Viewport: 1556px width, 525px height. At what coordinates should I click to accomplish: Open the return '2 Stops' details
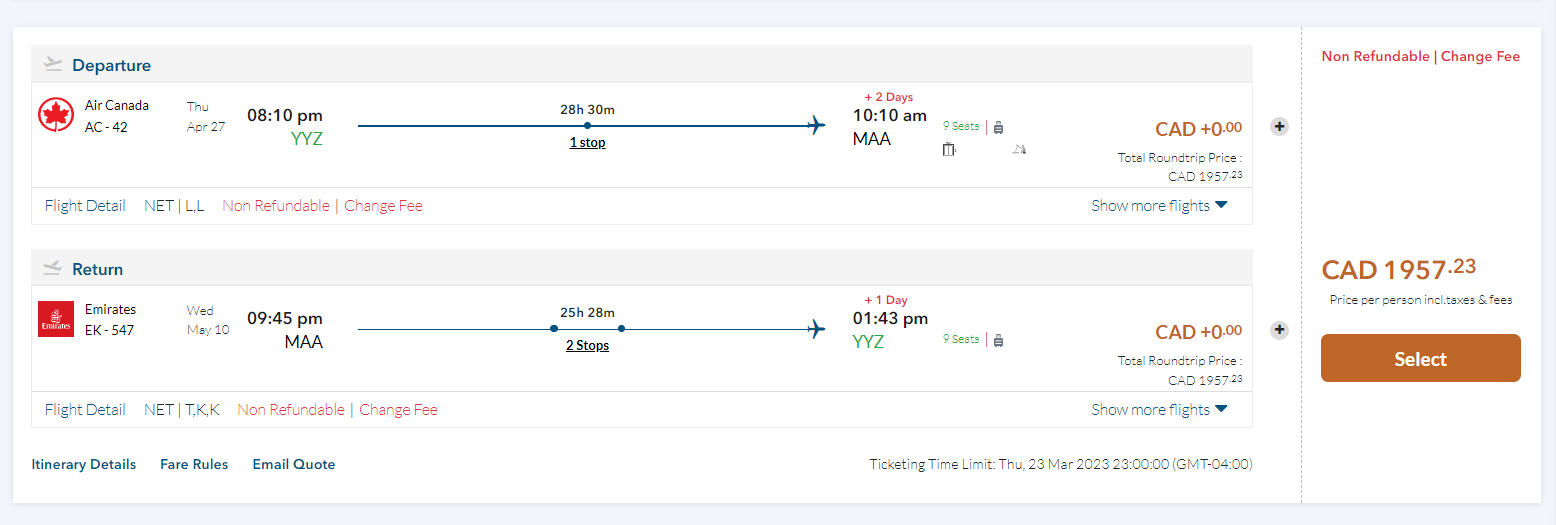587,346
